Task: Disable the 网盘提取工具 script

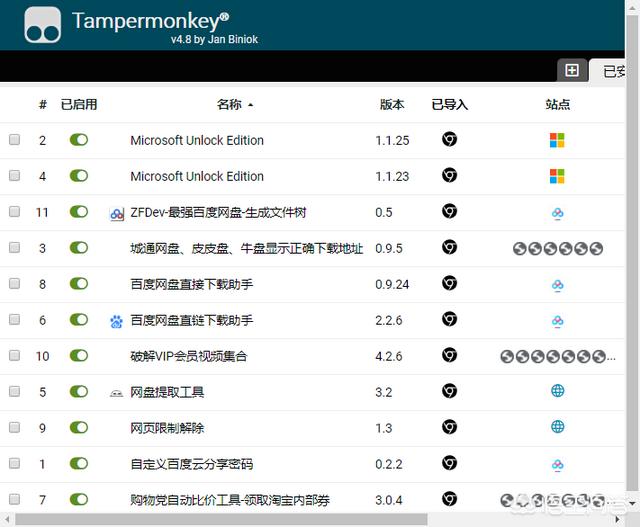Action: [x=79, y=391]
